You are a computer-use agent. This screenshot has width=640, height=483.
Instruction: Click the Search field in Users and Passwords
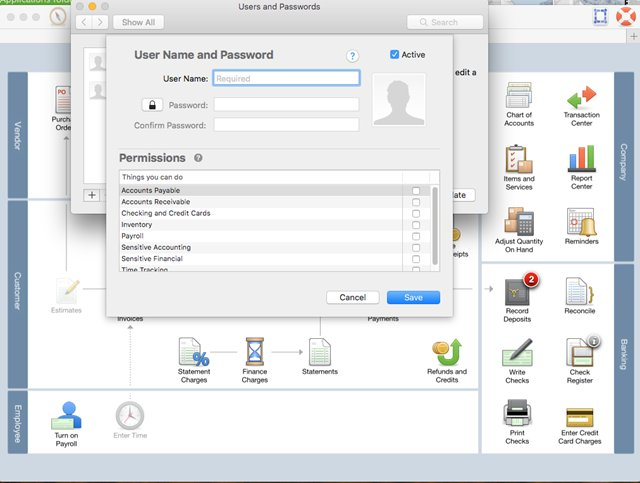coord(445,22)
